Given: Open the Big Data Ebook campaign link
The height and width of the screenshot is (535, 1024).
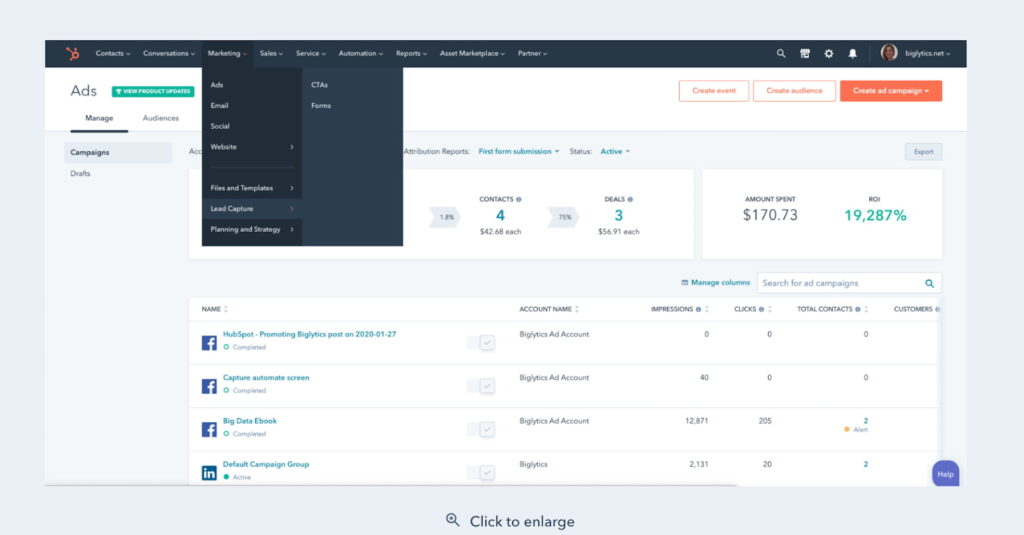Looking at the screenshot, I should (249, 421).
